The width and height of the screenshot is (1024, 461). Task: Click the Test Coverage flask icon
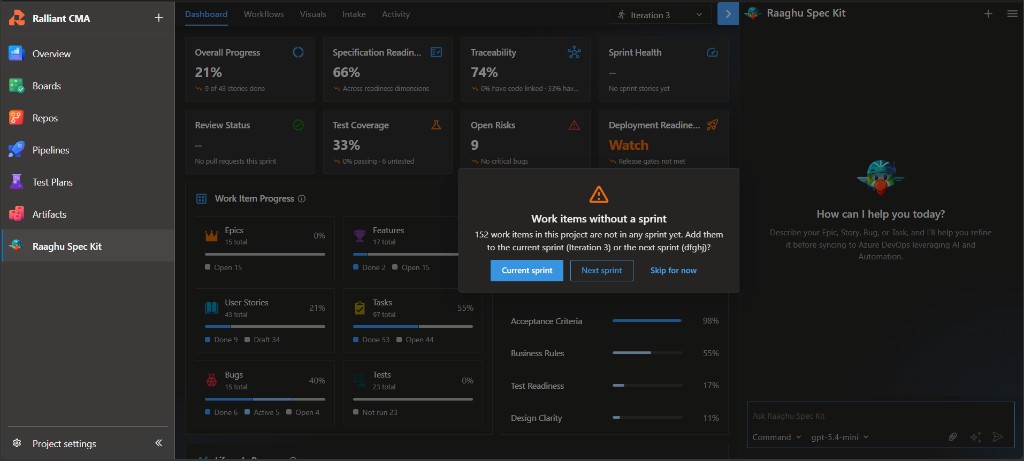(436, 125)
